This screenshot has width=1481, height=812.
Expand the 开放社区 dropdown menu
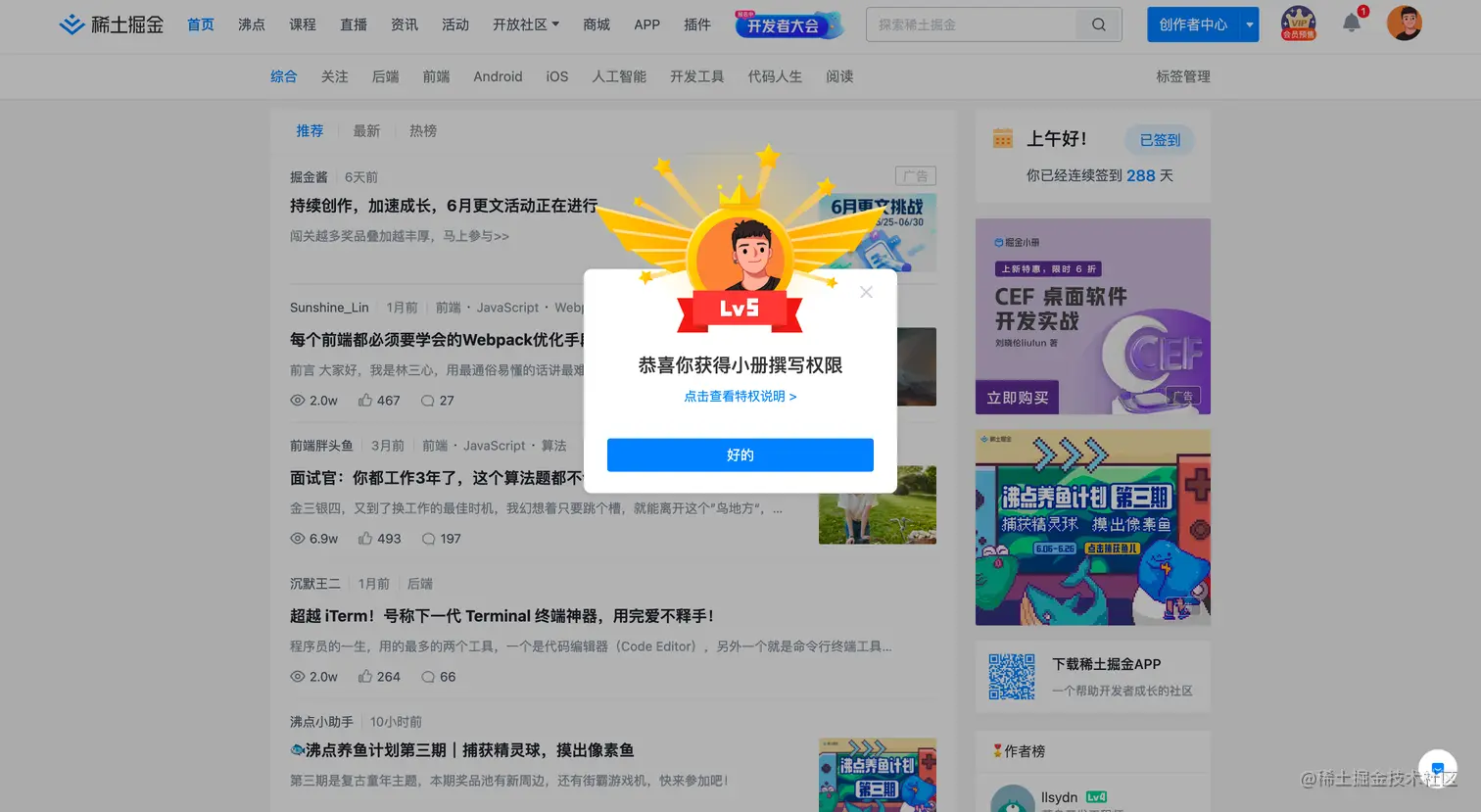526,24
